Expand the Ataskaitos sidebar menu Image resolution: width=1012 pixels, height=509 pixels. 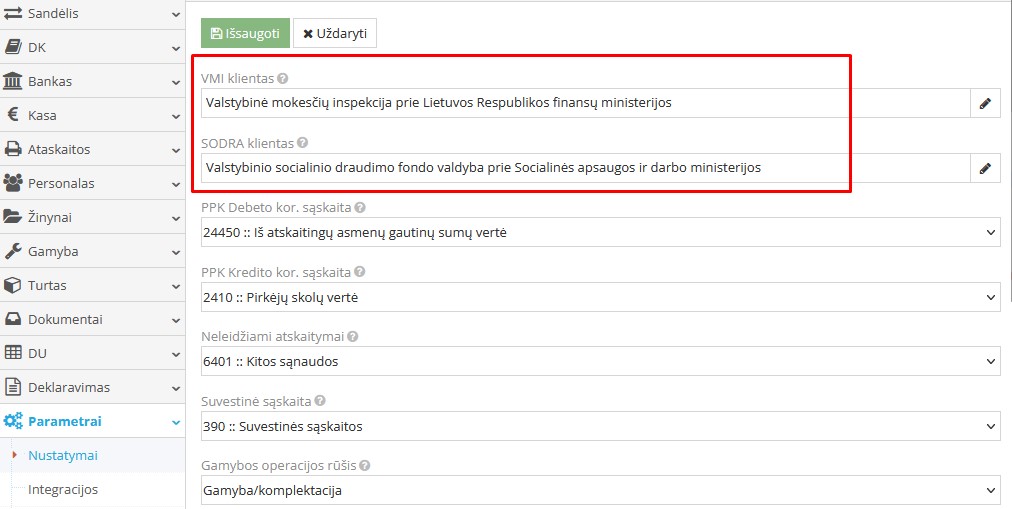92,149
